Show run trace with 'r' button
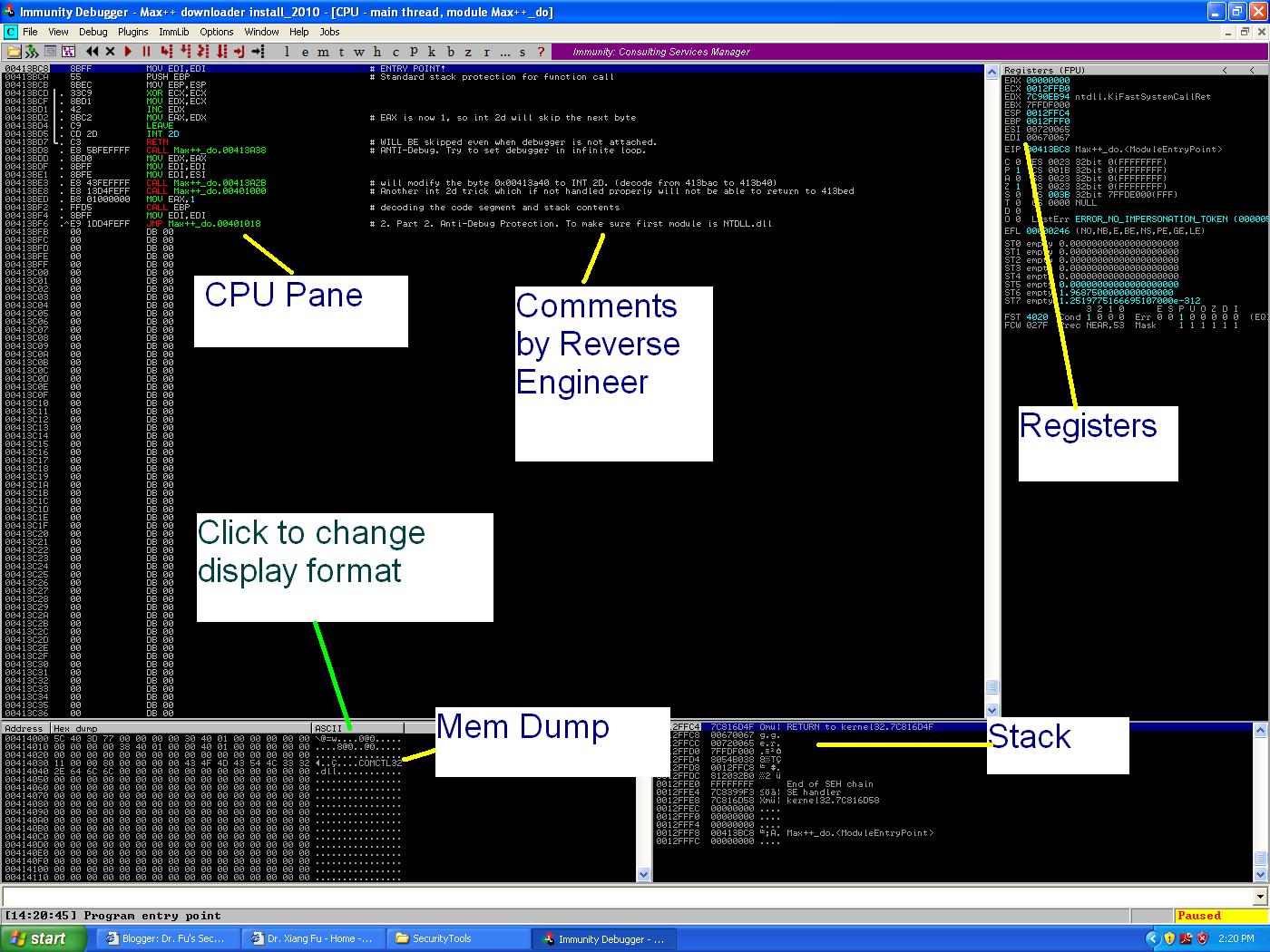This screenshot has height=952, width=1270. pos(486,52)
